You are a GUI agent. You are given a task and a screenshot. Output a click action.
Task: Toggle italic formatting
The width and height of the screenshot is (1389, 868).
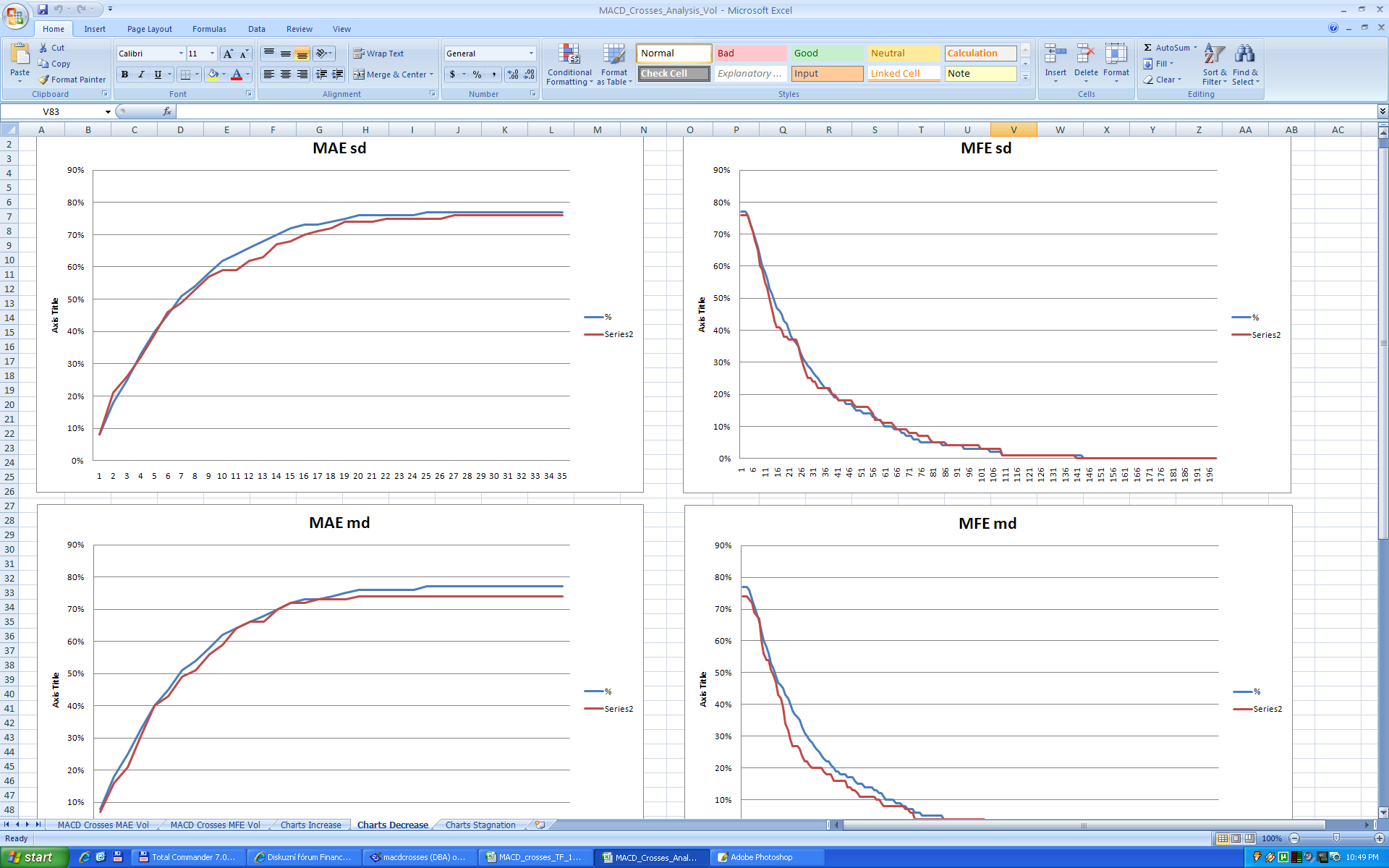point(141,75)
